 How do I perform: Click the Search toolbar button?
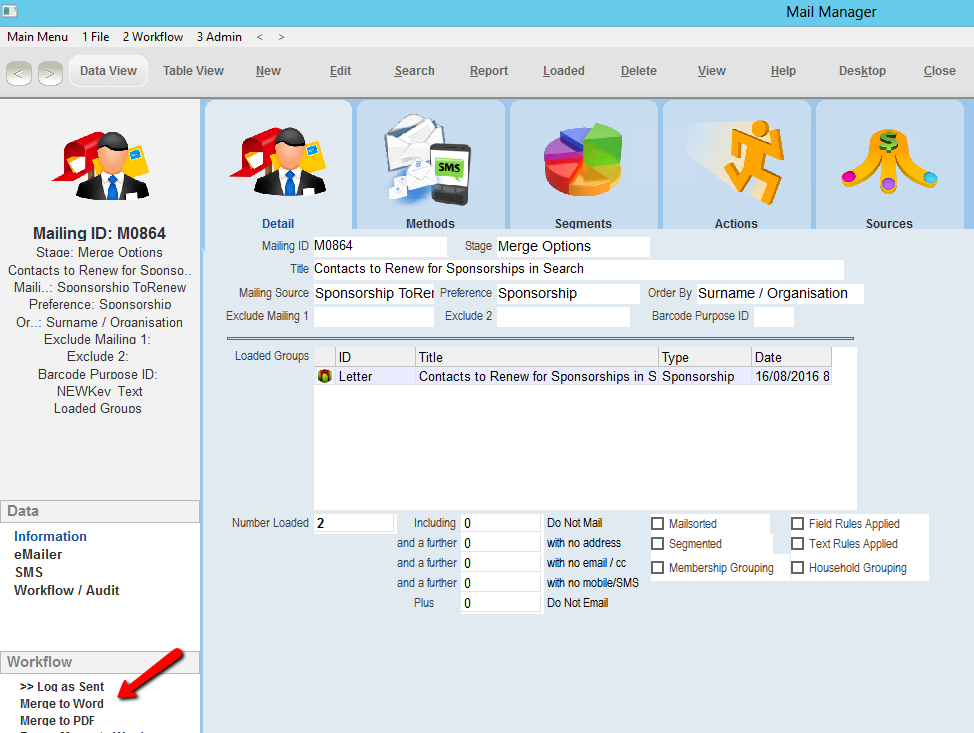(414, 71)
